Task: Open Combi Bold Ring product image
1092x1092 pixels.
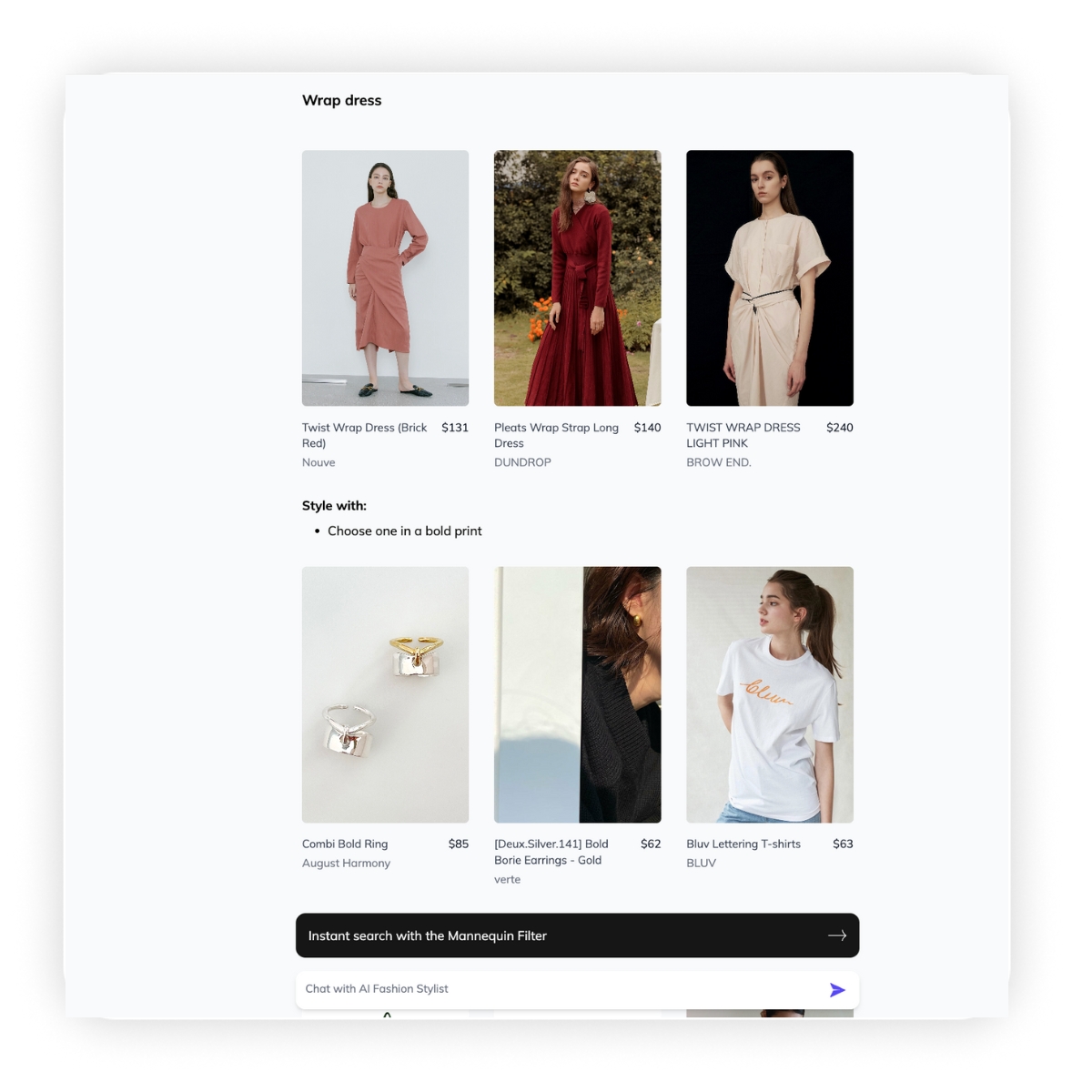Action: (x=385, y=694)
